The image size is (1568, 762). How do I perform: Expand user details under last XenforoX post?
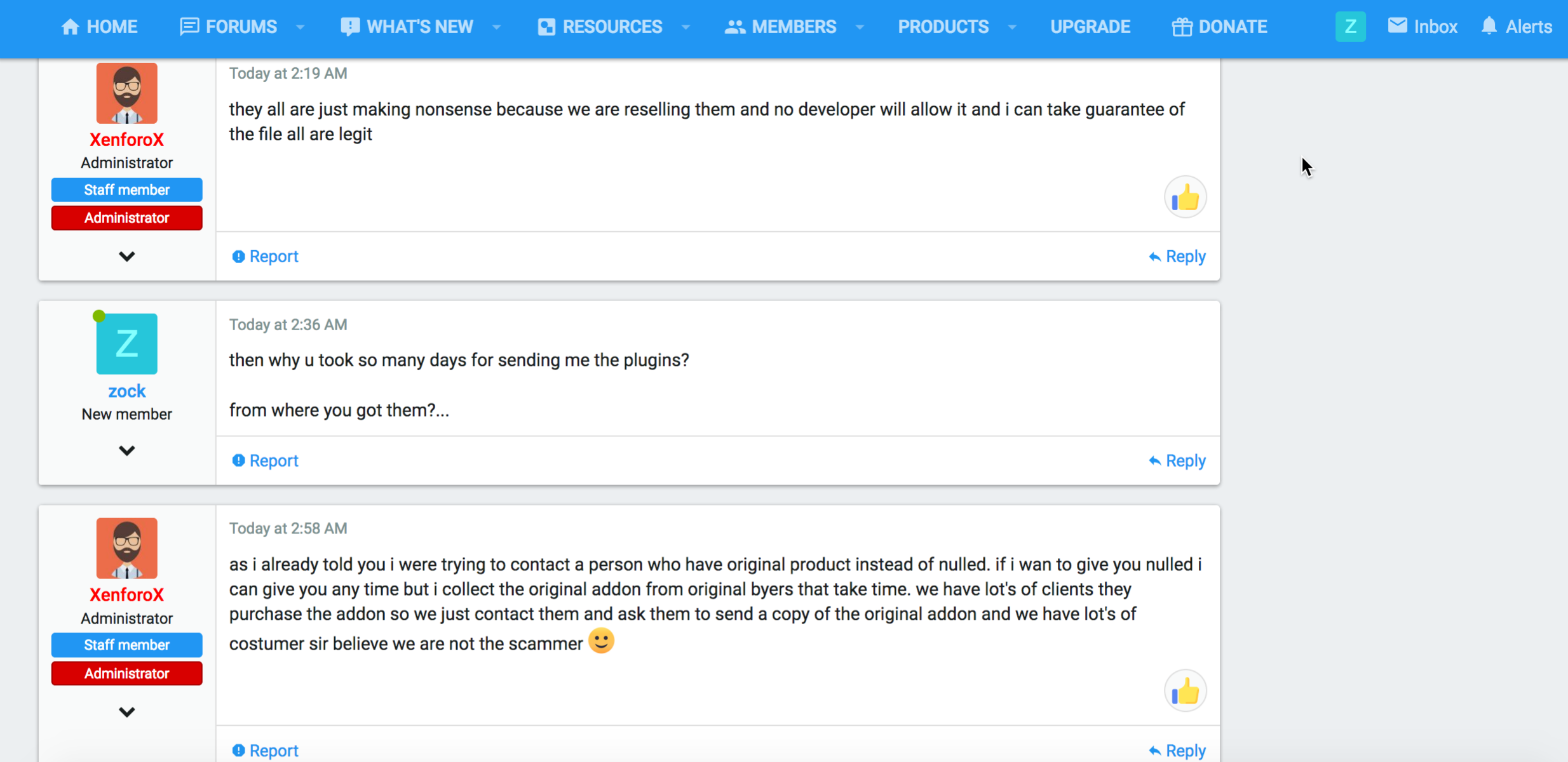coord(126,712)
